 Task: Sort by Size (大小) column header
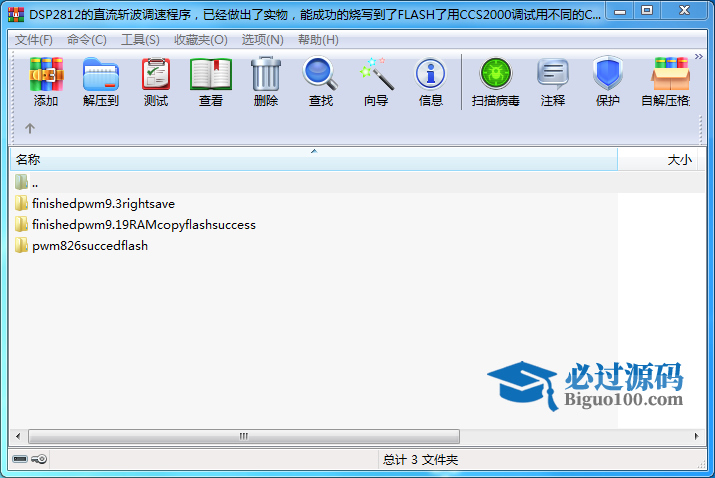[657, 160]
